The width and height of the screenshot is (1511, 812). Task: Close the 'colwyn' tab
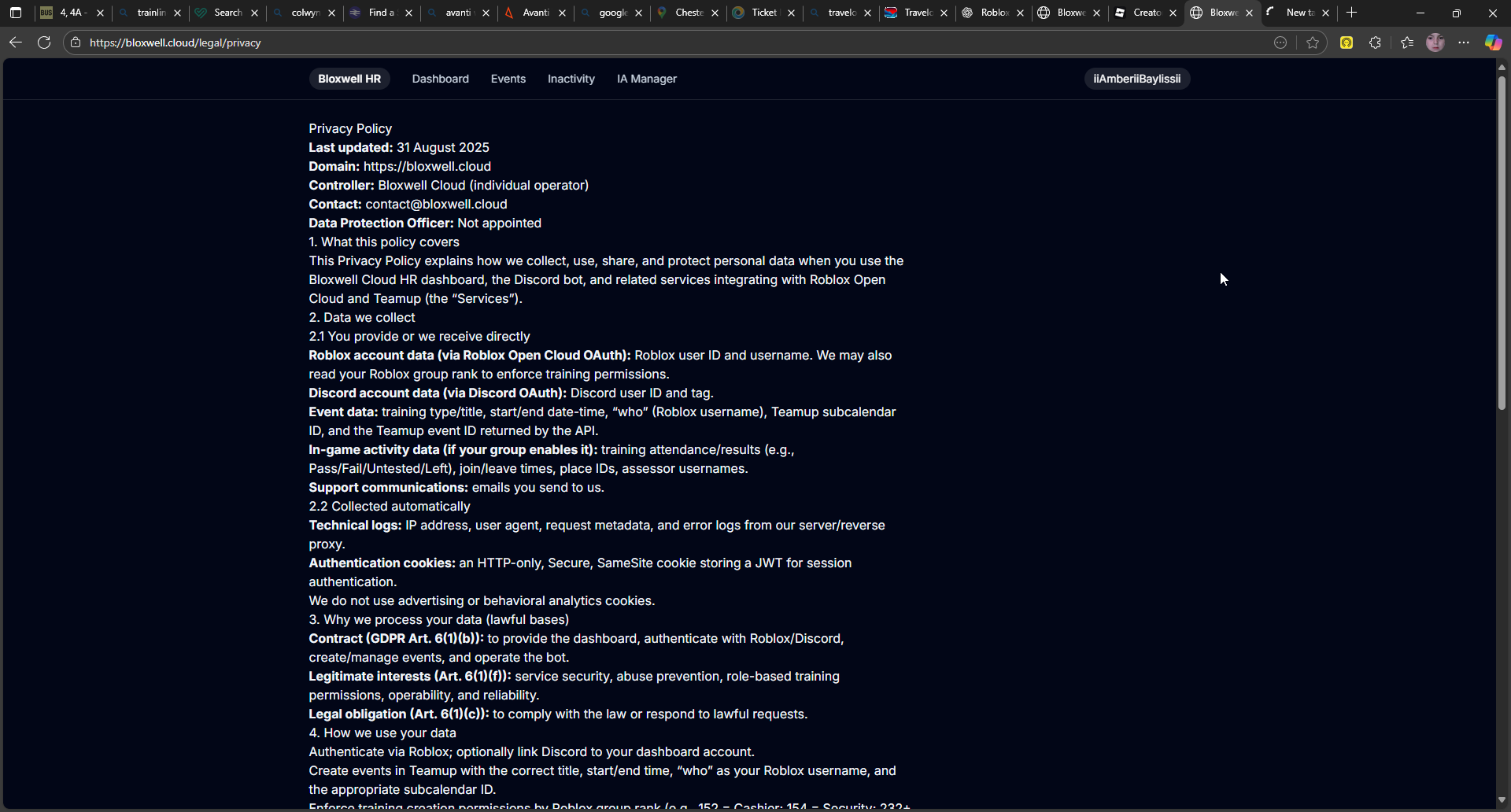331,13
